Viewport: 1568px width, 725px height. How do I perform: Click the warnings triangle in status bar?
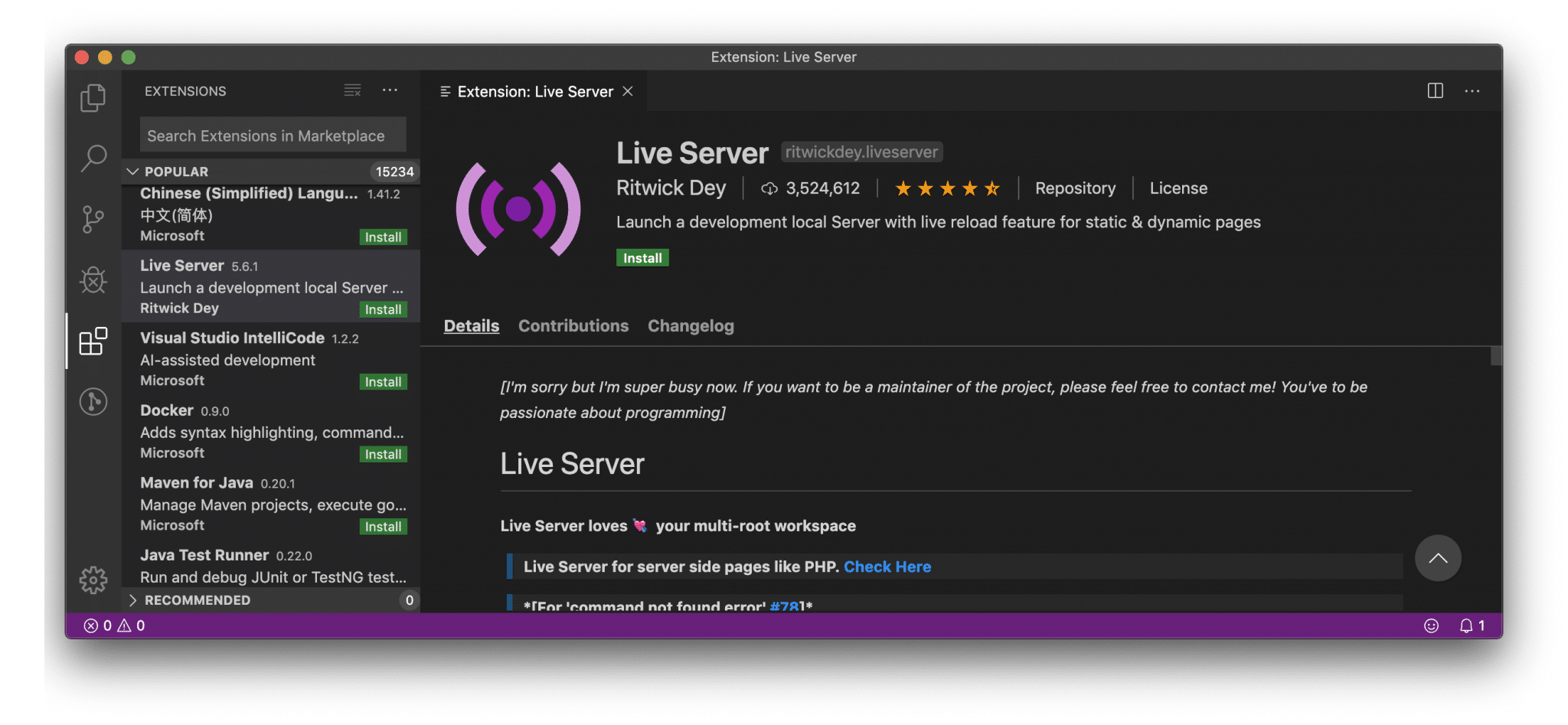124,625
